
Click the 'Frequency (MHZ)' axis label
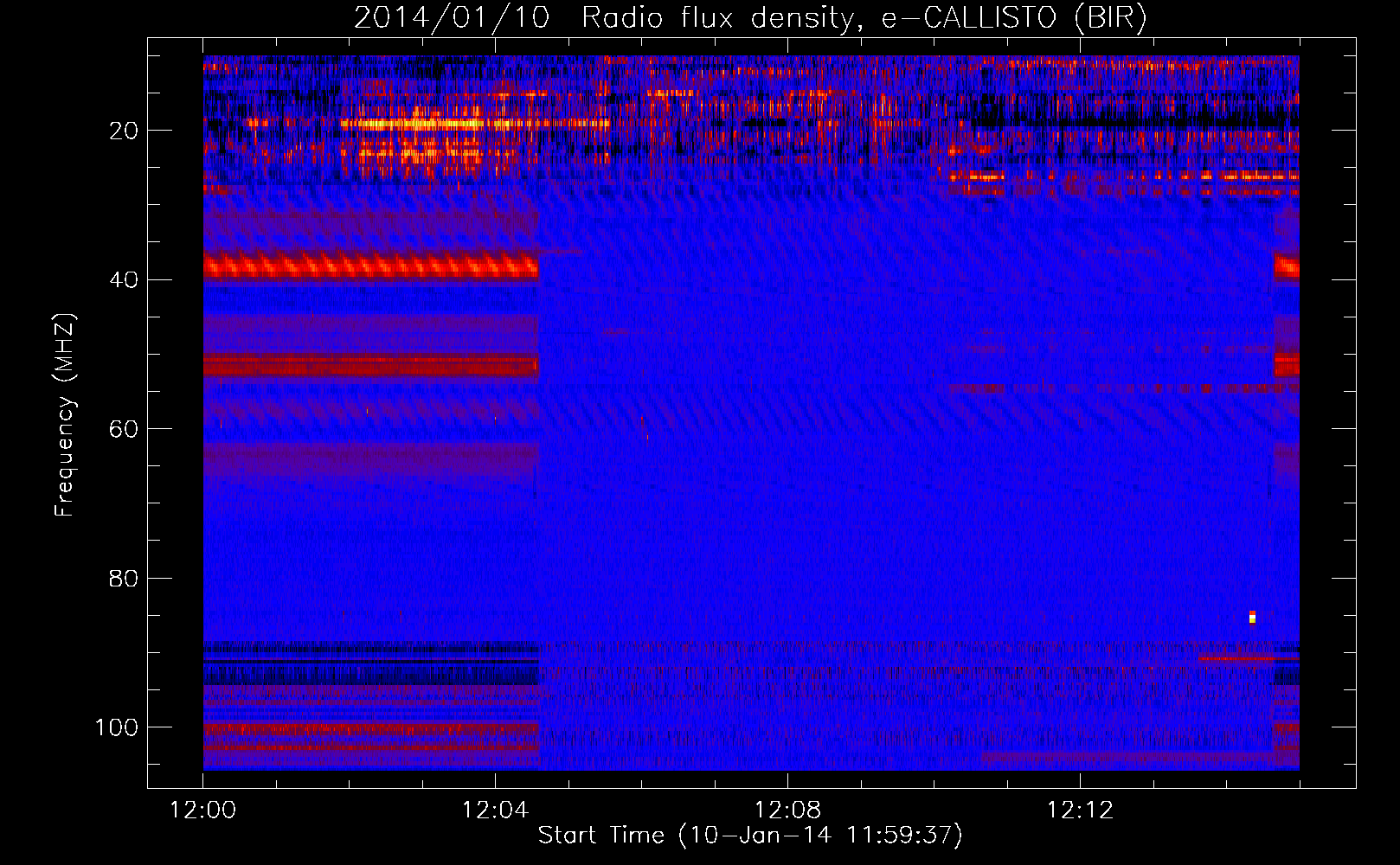click(65, 415)
